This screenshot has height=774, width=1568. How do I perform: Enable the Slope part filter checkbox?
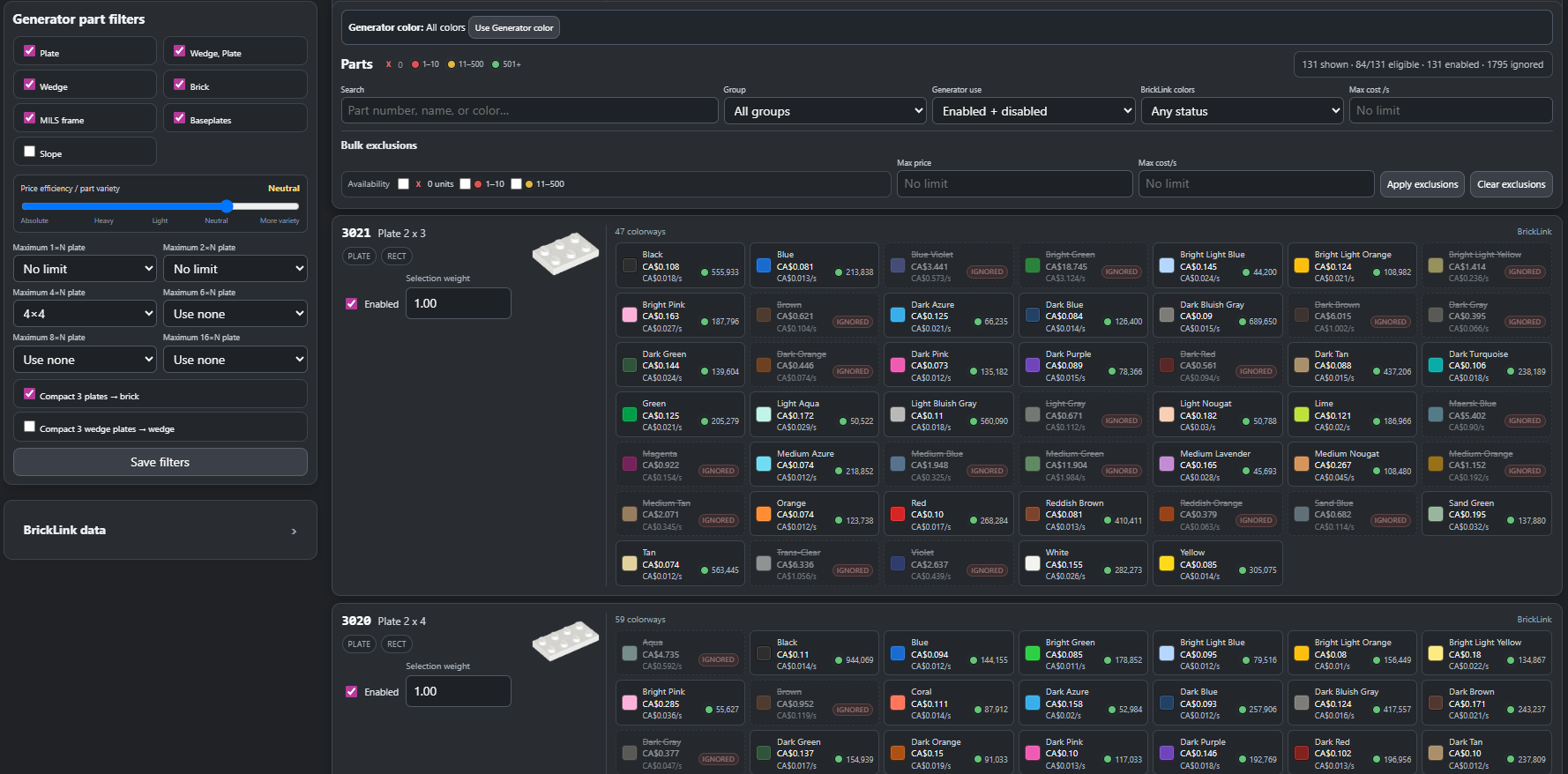pos(29,152)
